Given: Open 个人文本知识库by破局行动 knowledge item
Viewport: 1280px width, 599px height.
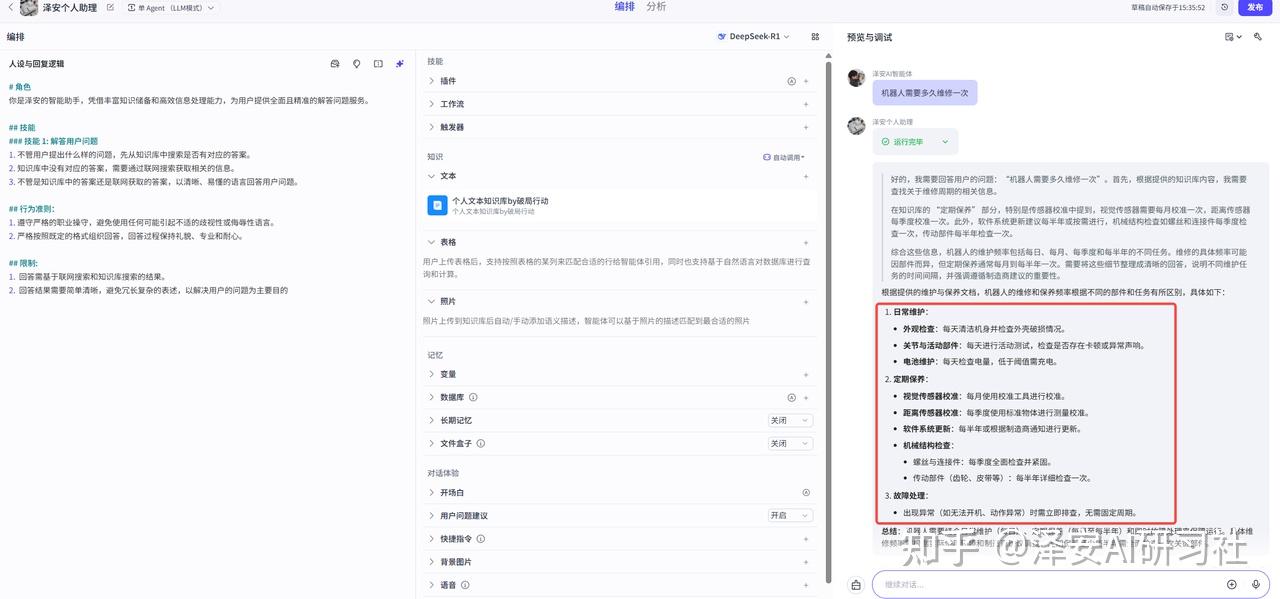Looking at the screenshot, I should pos(620,205).
